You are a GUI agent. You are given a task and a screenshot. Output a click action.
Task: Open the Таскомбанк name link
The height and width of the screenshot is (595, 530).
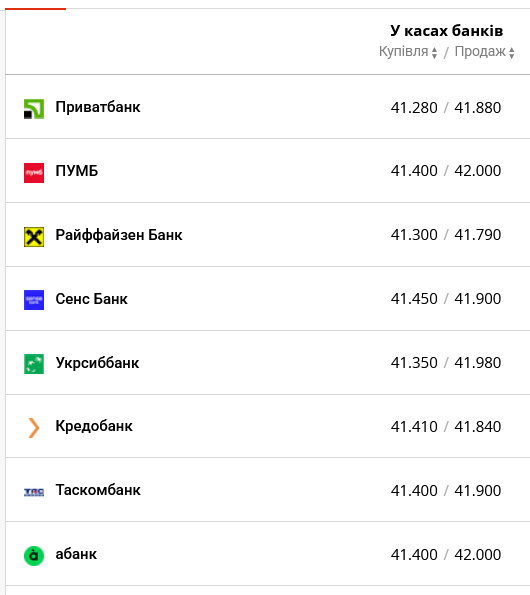tap(98, 490)
